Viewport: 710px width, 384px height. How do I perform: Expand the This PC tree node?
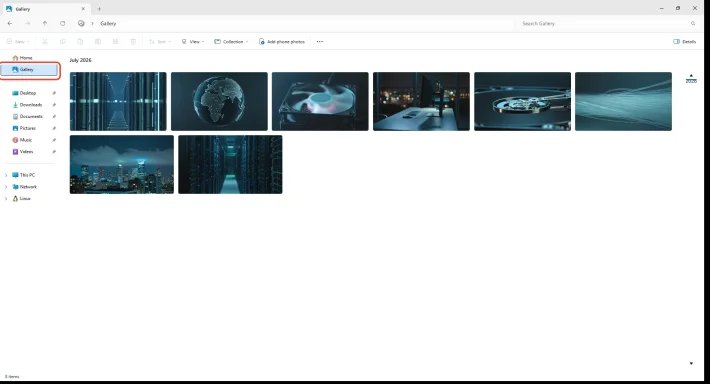click(x=6, y=175)
